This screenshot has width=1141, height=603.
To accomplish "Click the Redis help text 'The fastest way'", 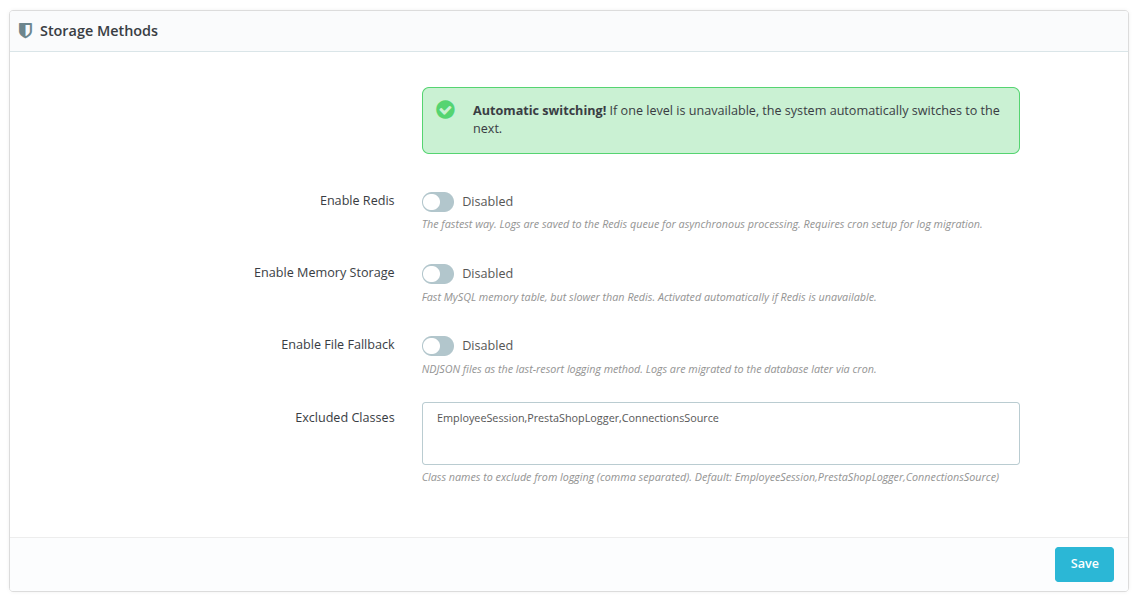I will click(x=702, y=224).
